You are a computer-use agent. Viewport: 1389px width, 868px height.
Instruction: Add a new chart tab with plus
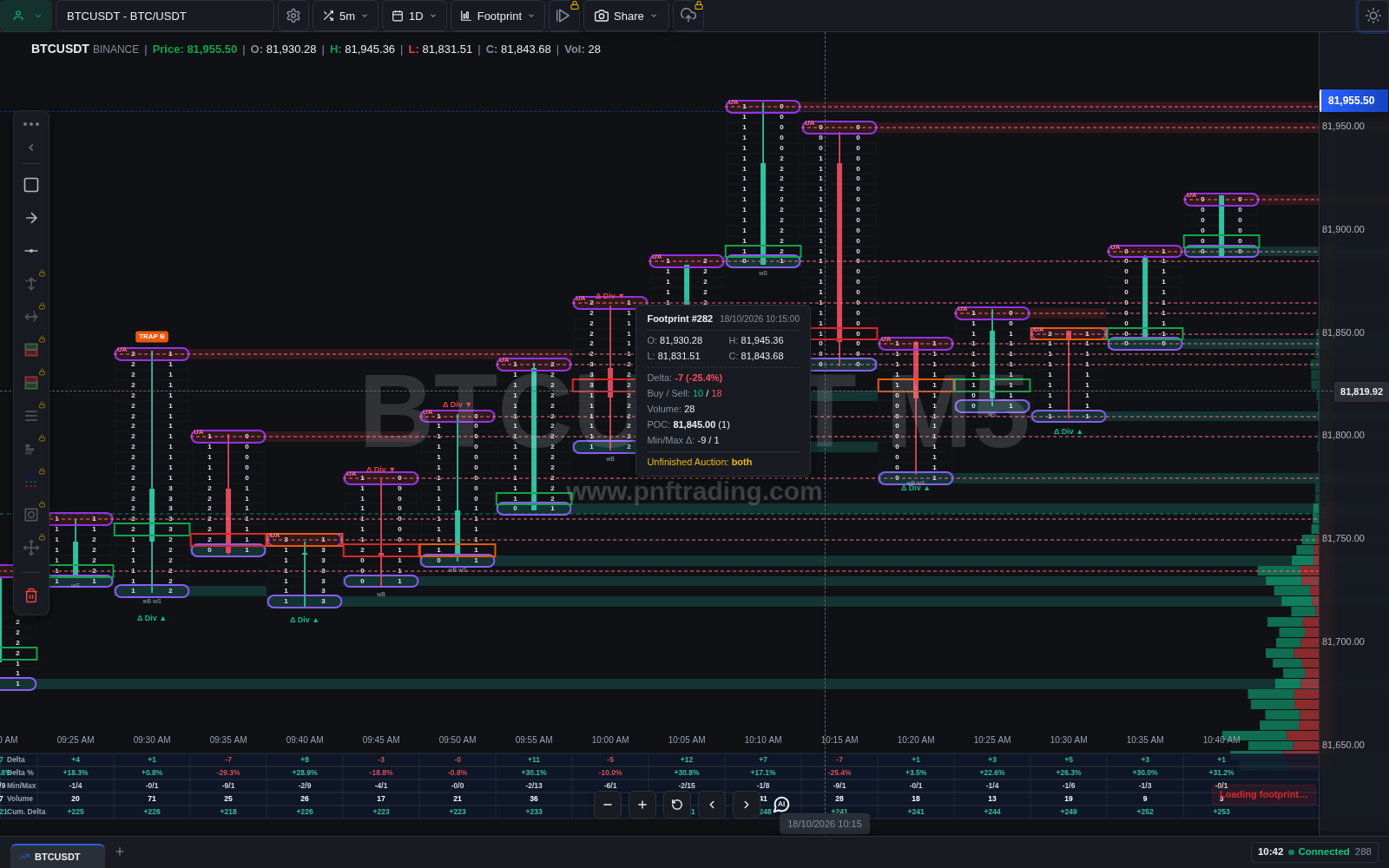[120, 852]
